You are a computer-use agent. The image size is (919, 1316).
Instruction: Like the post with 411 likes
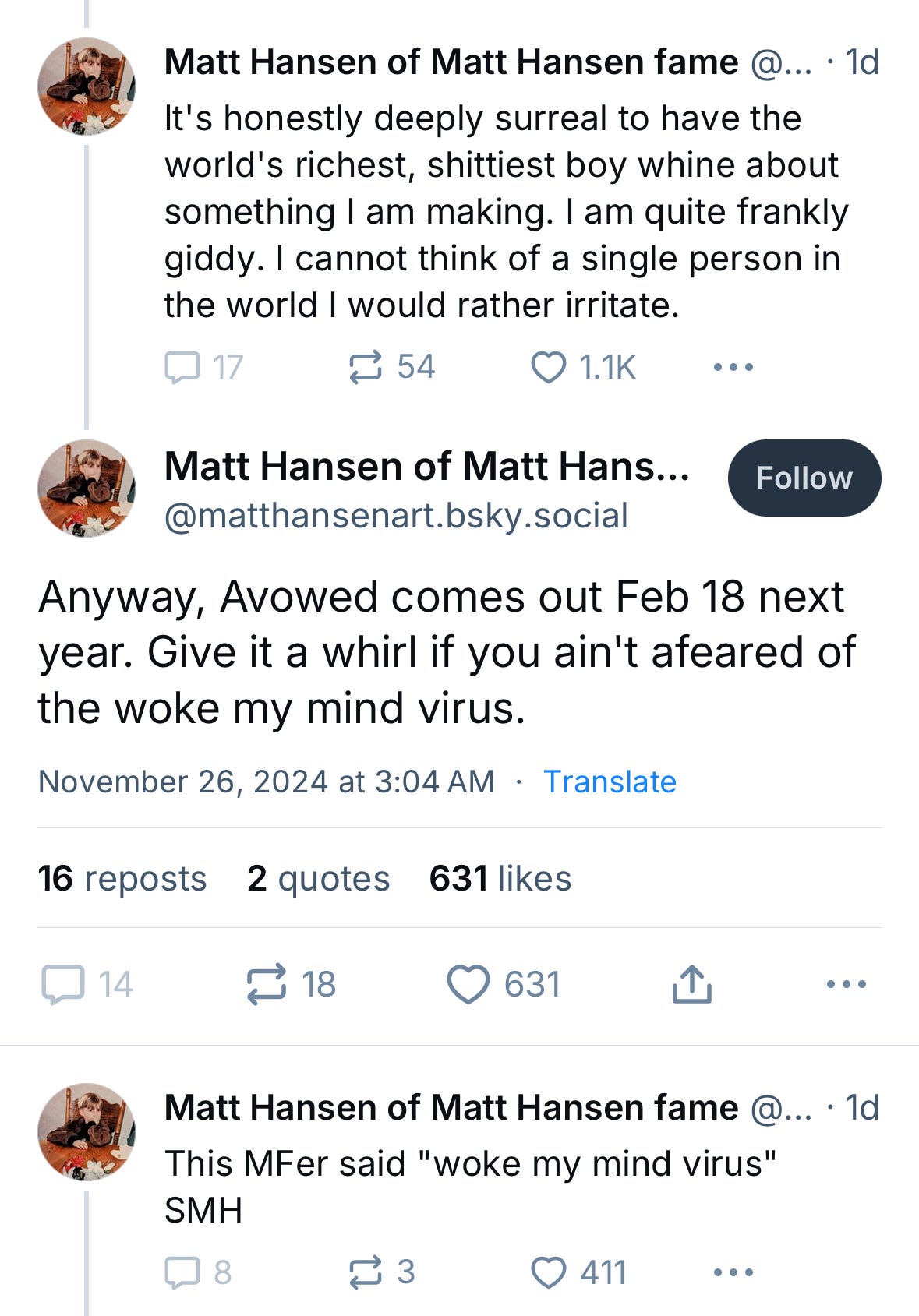(x=549, y=1272)
